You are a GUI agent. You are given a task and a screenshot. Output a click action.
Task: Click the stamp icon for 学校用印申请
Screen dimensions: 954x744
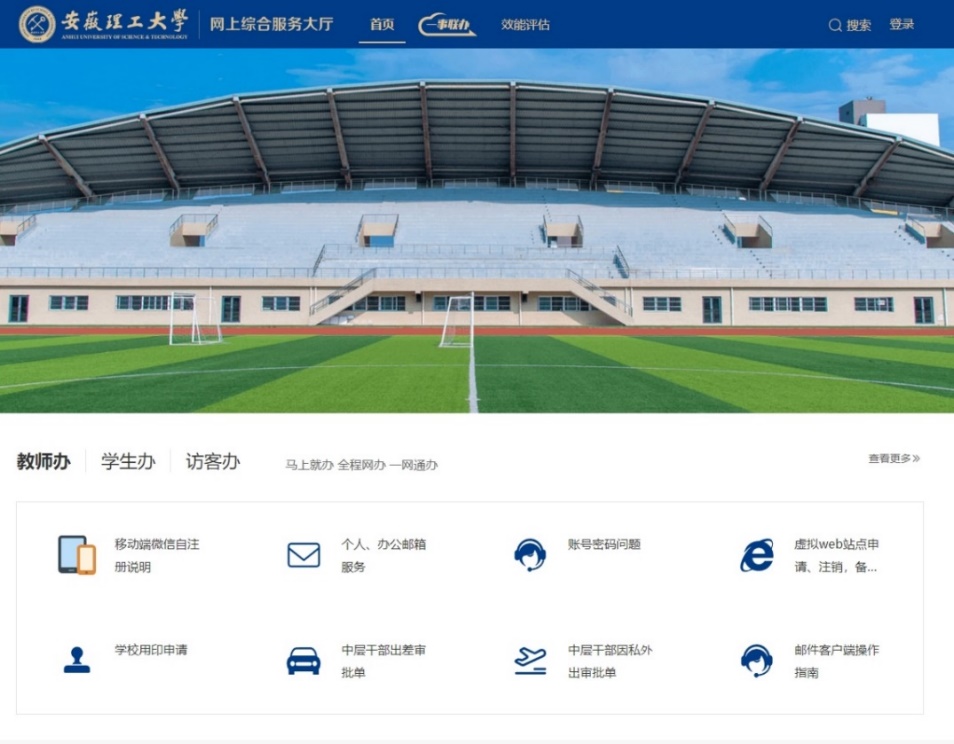coord(77,660)
